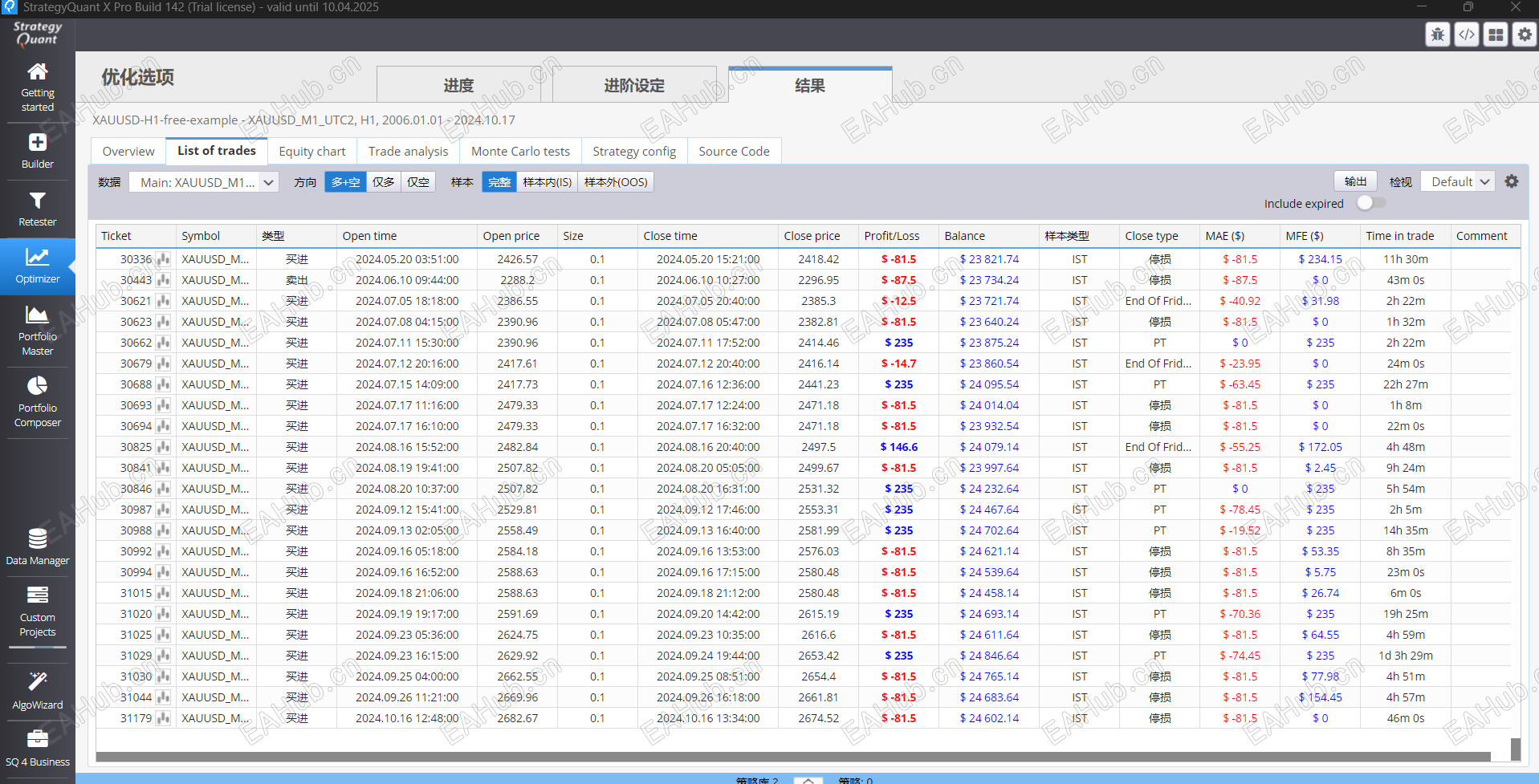Sort by the Close type column header
1539x784 pixels.
1159,236
